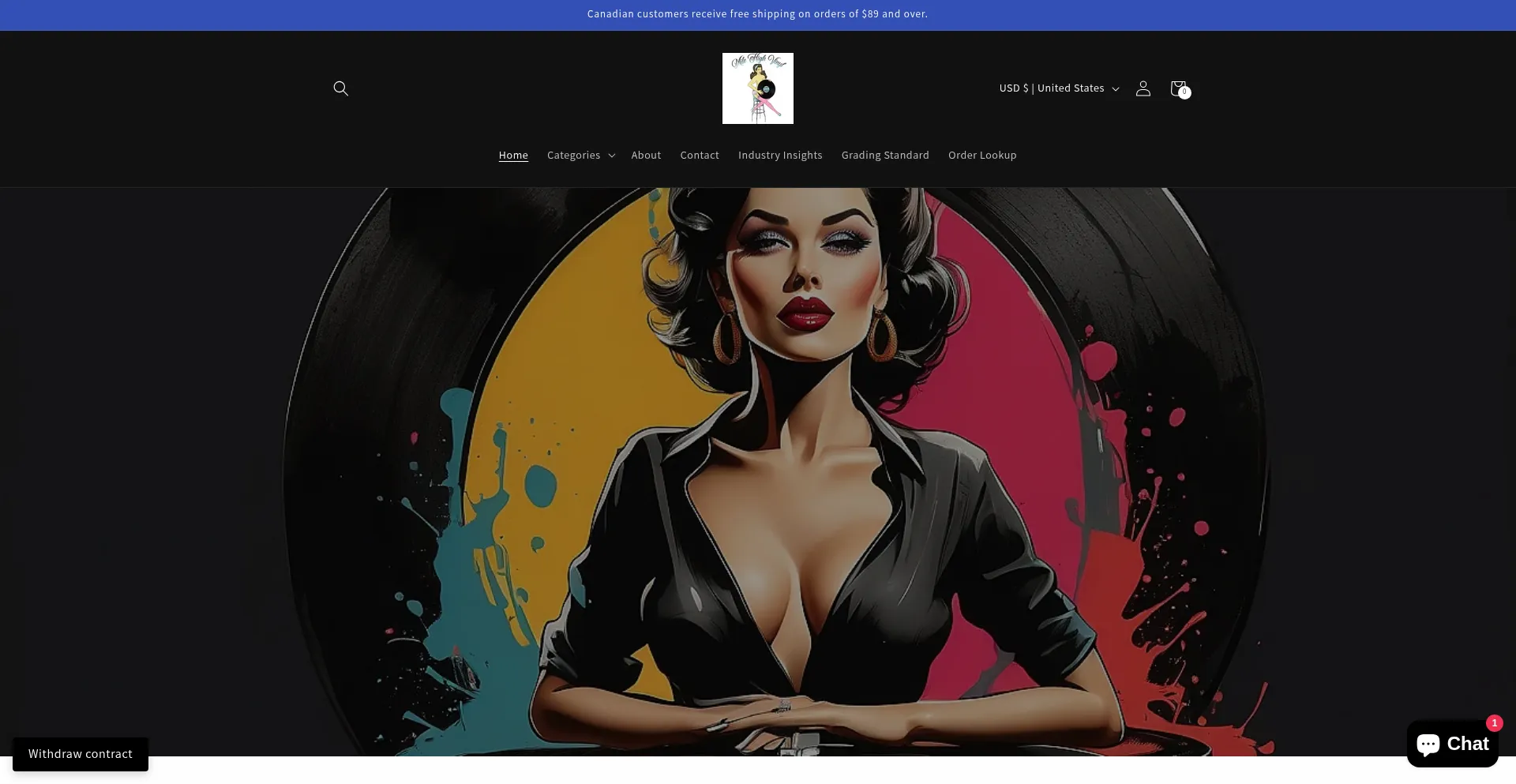Open Industry Insights page
Viewport: 1516px width, 784px height.
[x=780, y=156]
